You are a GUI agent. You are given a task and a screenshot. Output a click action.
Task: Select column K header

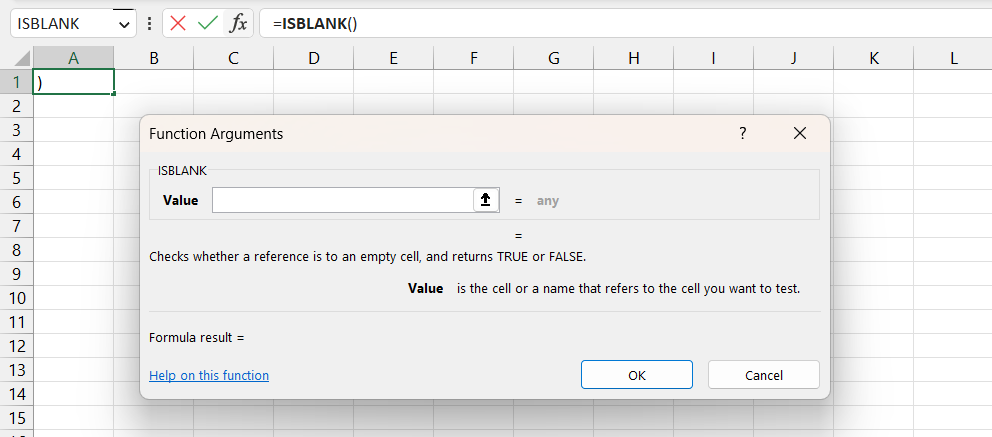click(873, 58)
